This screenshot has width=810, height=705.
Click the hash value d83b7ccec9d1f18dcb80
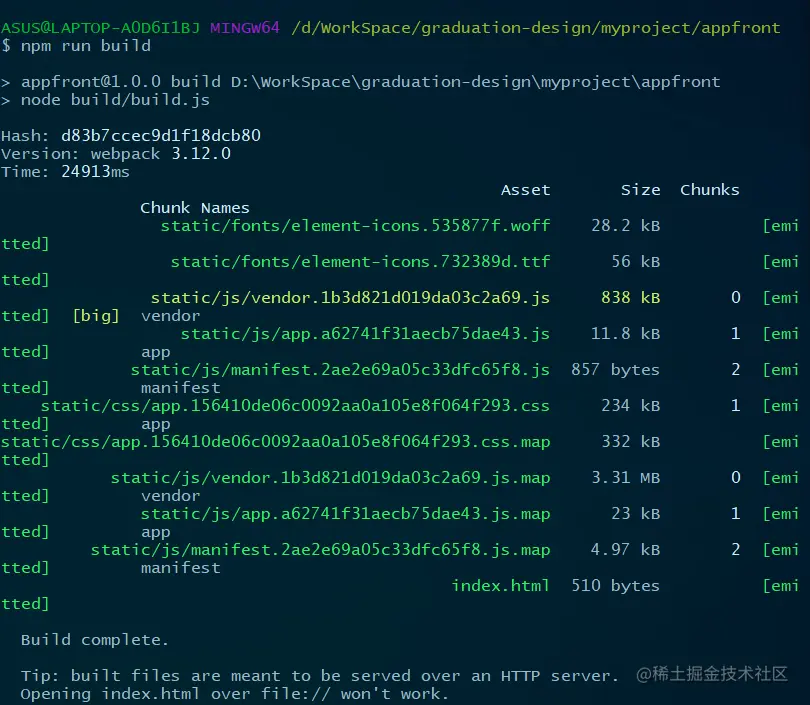click(x=161, y=136)
